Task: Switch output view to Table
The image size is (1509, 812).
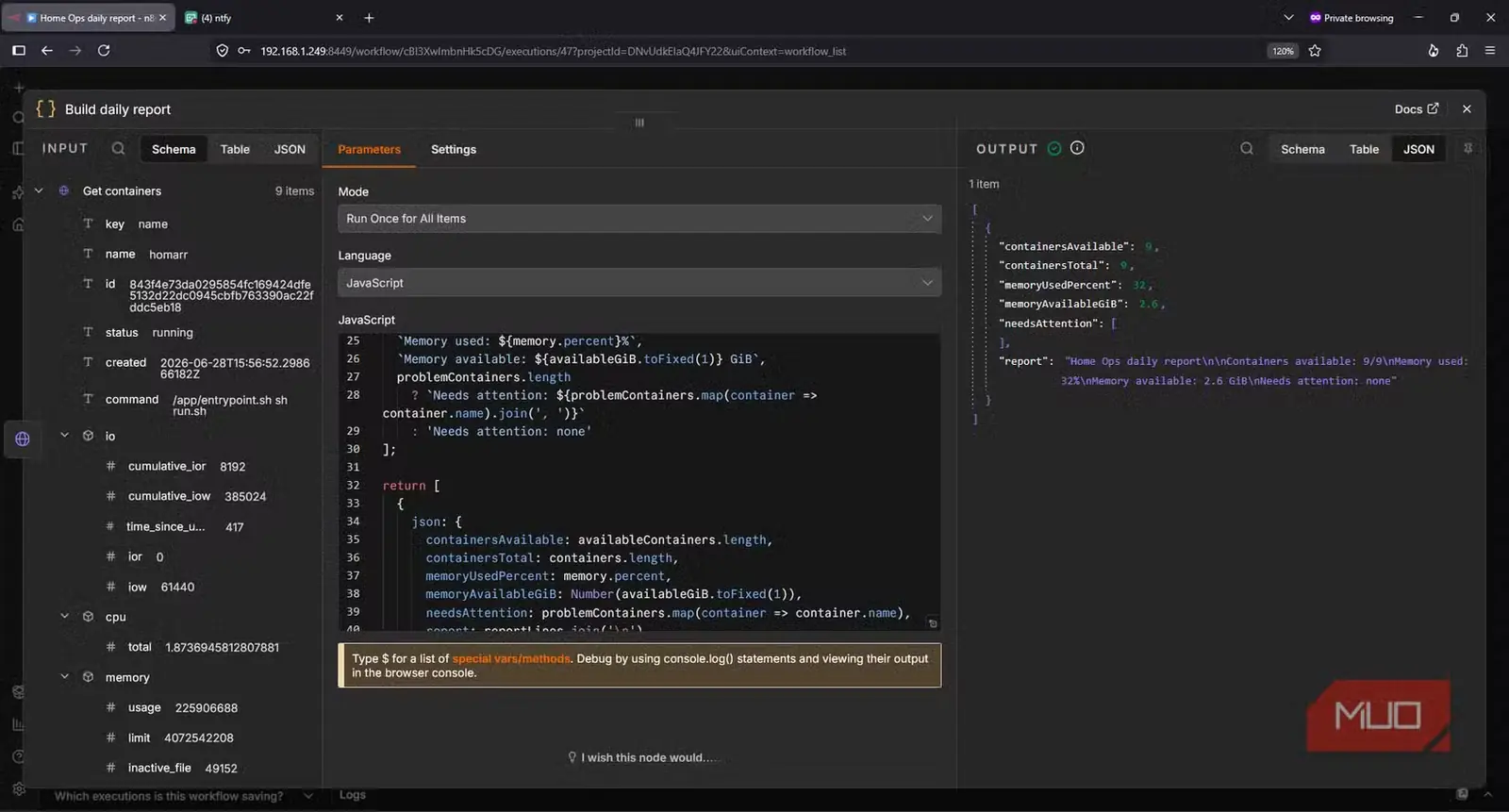Action: 1364,149
